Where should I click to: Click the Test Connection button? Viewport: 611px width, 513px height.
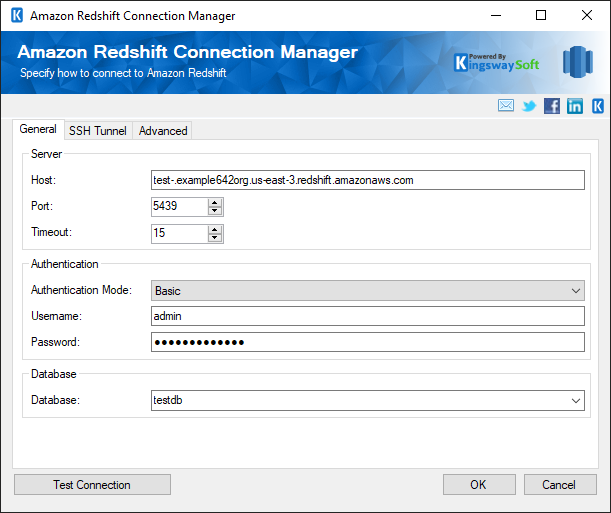[x=92, y=485]
